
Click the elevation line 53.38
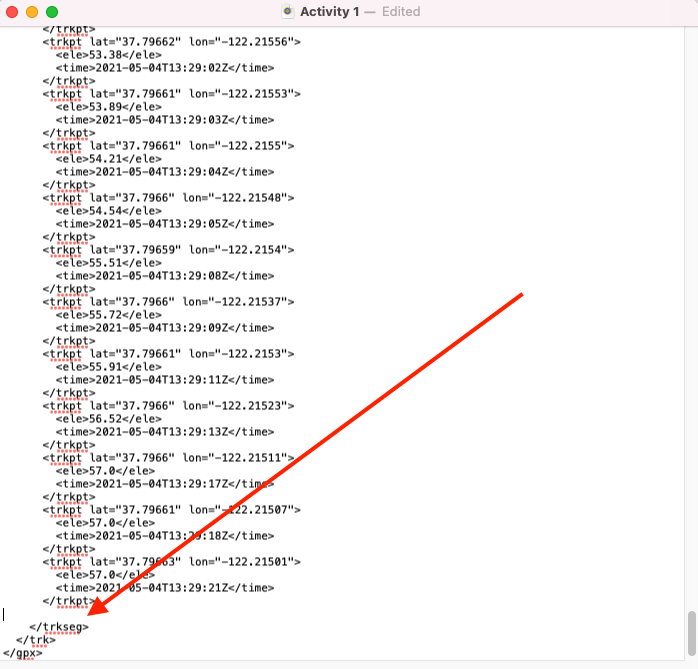coord(109,55)
